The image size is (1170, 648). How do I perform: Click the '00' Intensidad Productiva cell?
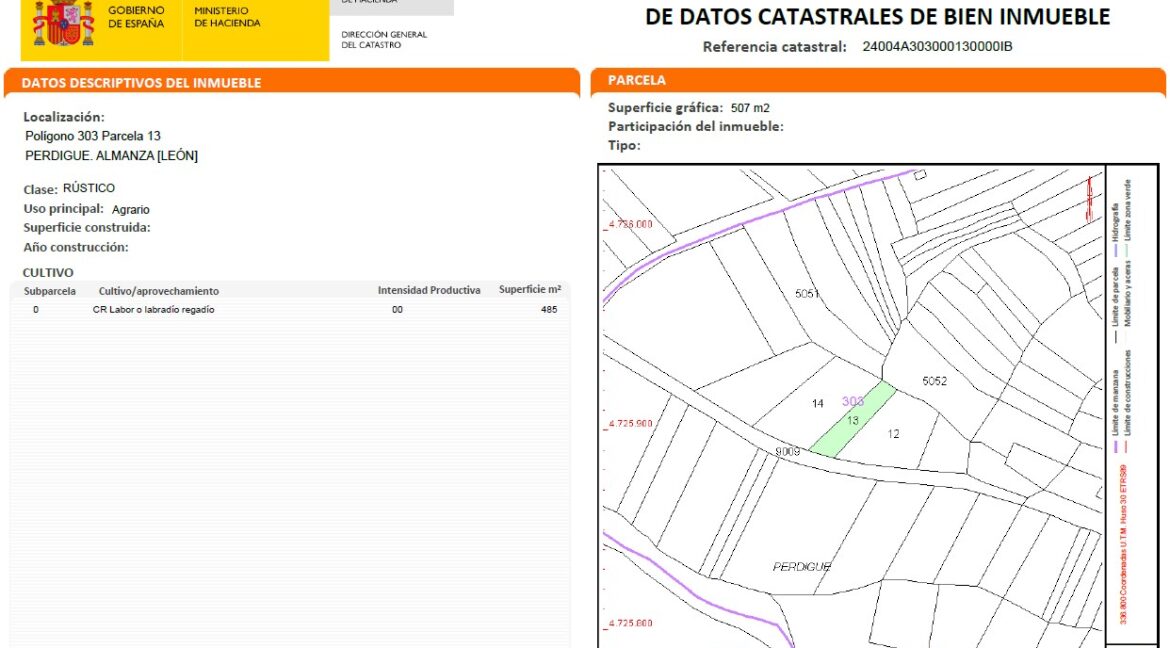tap(397, 310)
